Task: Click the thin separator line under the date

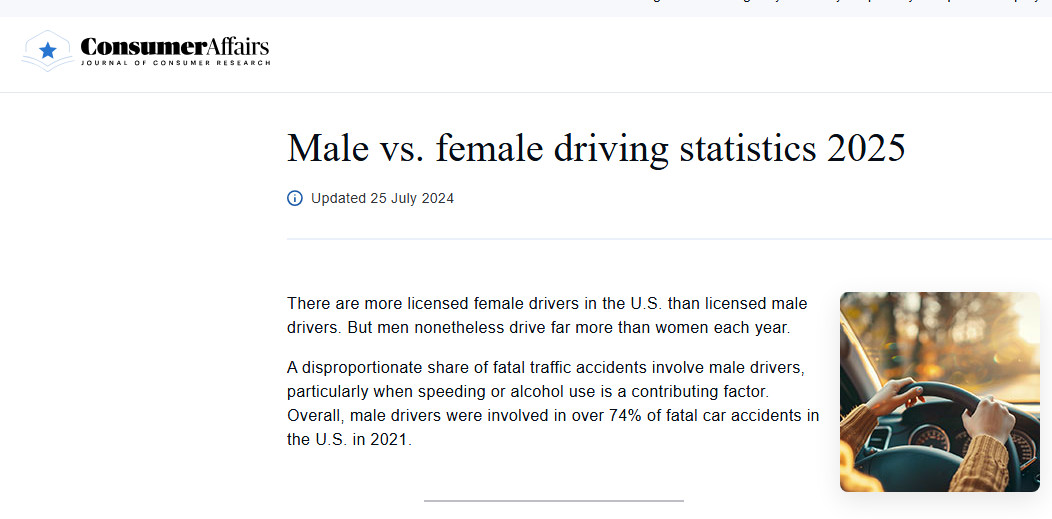Action: pos(668,239)
